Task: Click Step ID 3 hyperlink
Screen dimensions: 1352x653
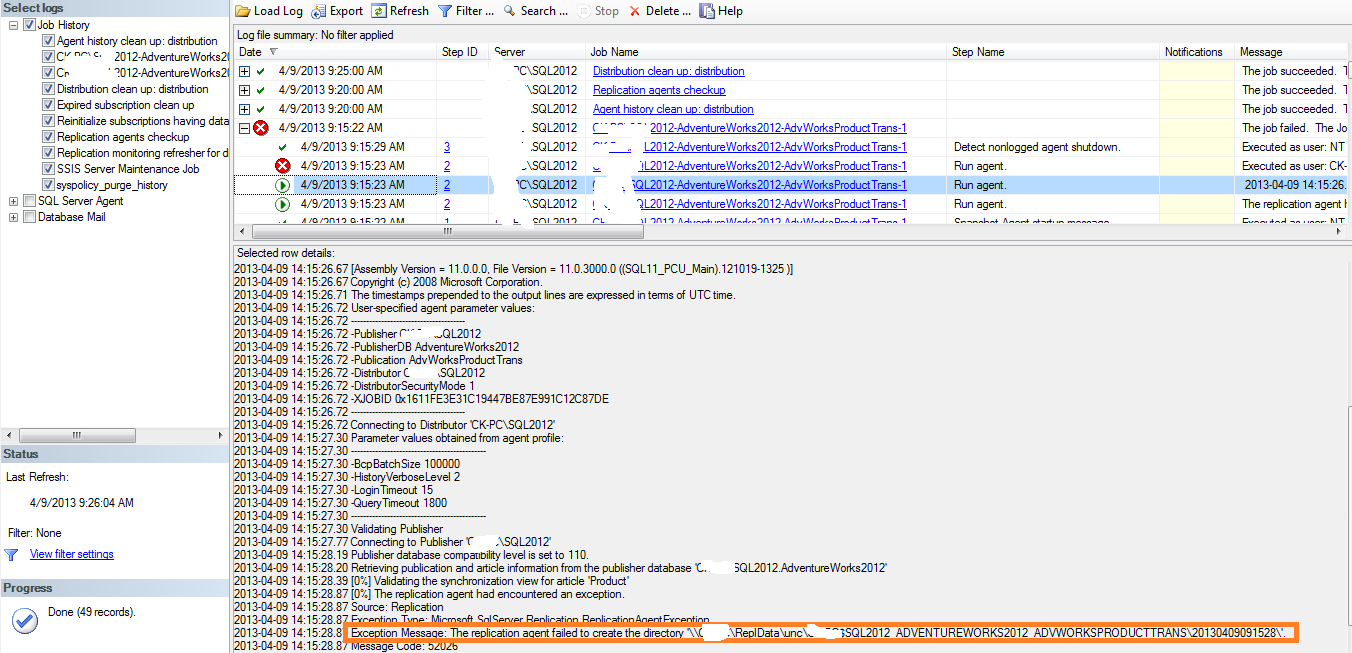Action: tap(445, 146)
